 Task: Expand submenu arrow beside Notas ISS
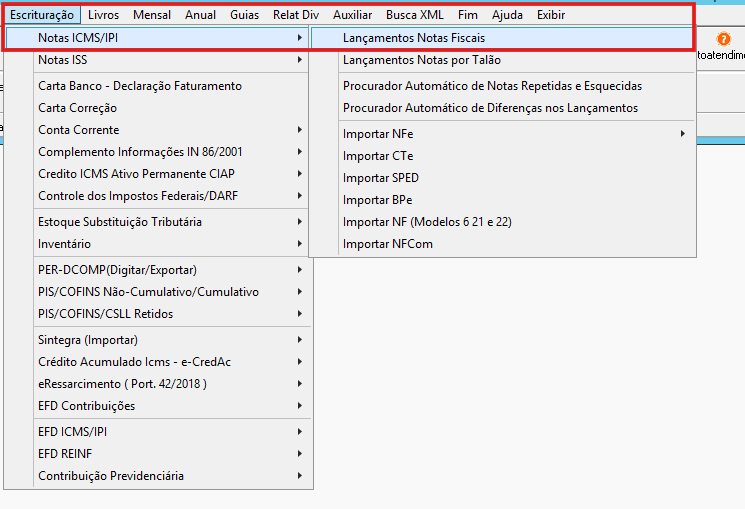300,59
